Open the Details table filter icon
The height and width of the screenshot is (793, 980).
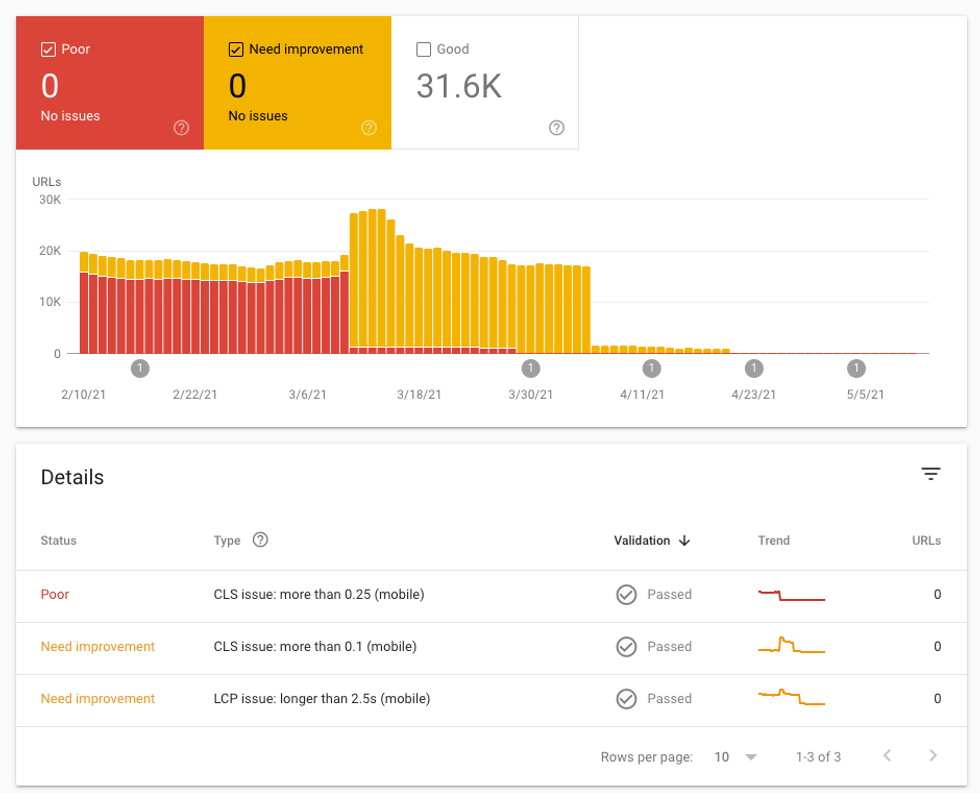931,474
